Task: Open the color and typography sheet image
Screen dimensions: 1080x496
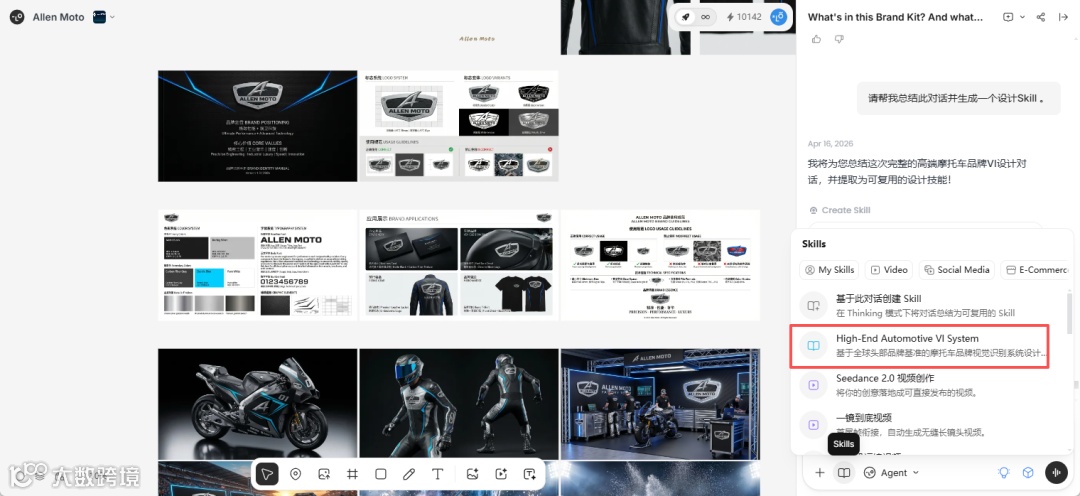Action: pos(258,265)
